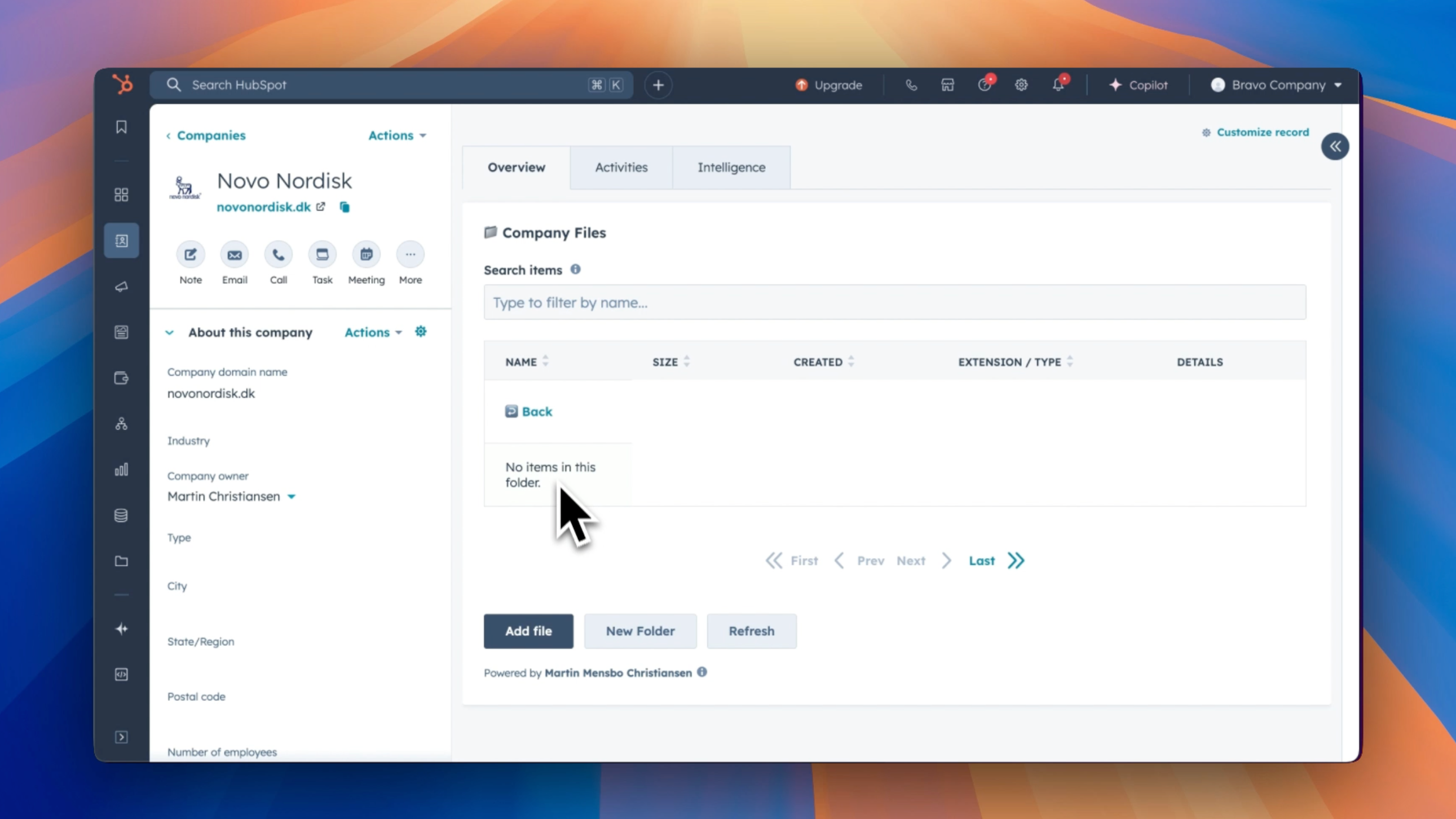Screen dimensions: 1456x819
Task: Collapse the About this company section
Action: coord(170,332)
